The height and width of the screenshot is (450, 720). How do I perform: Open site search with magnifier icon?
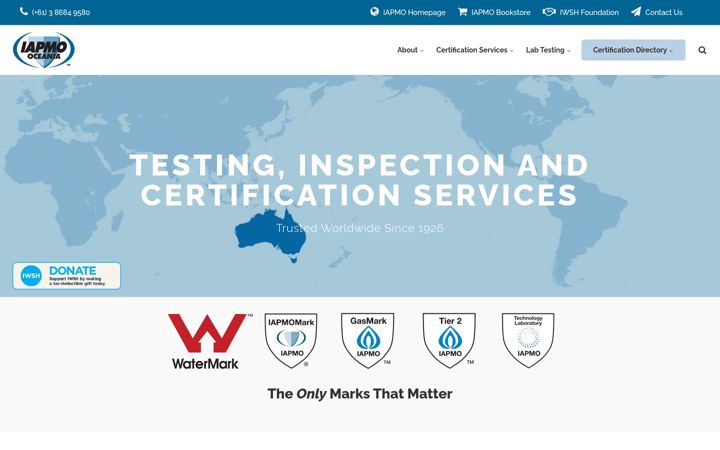pos(702,50)
